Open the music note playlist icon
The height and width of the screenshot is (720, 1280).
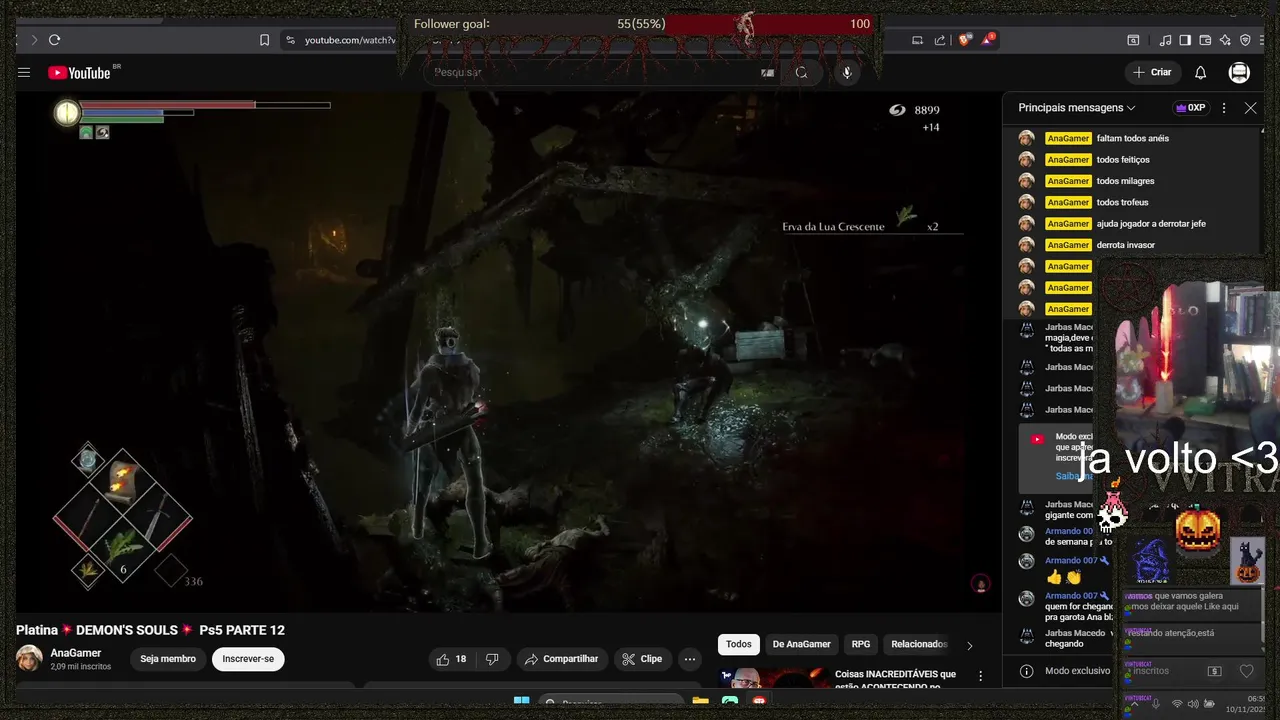point(1165,40)
